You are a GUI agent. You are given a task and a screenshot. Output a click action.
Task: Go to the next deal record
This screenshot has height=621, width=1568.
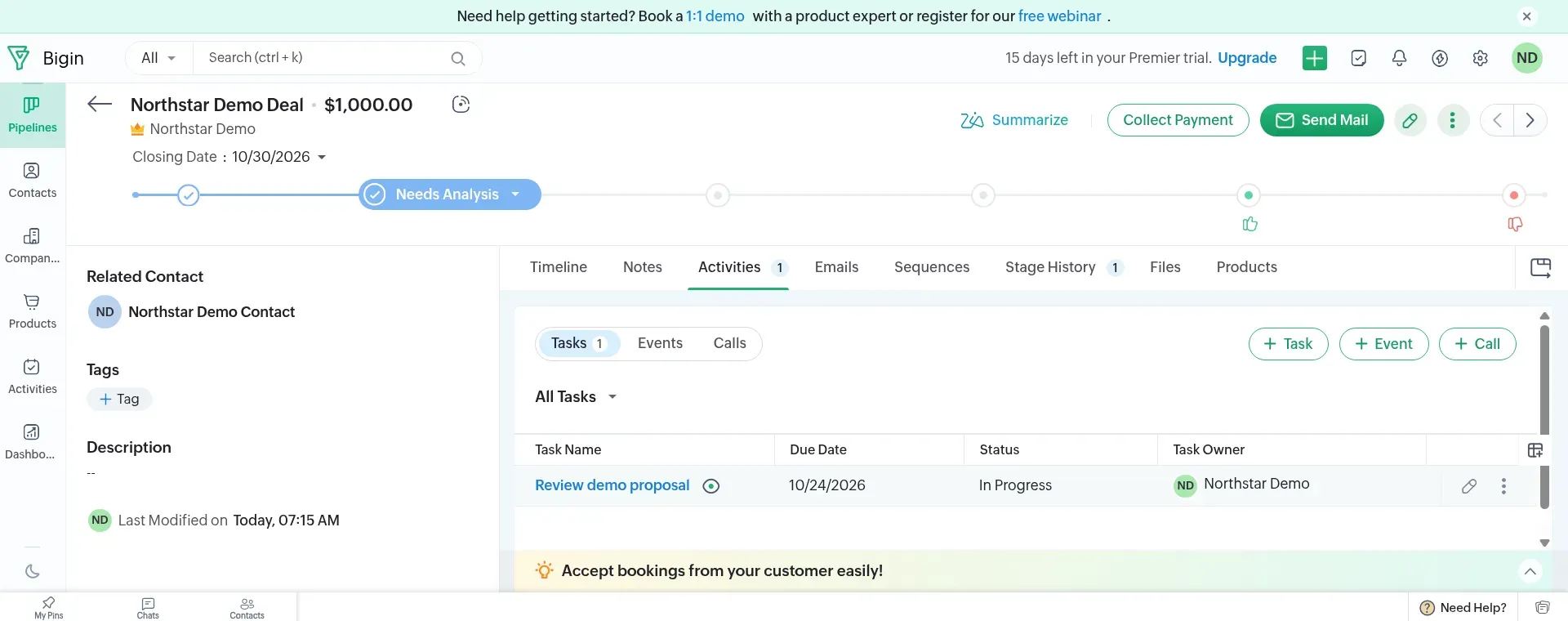pos(1530,120)
